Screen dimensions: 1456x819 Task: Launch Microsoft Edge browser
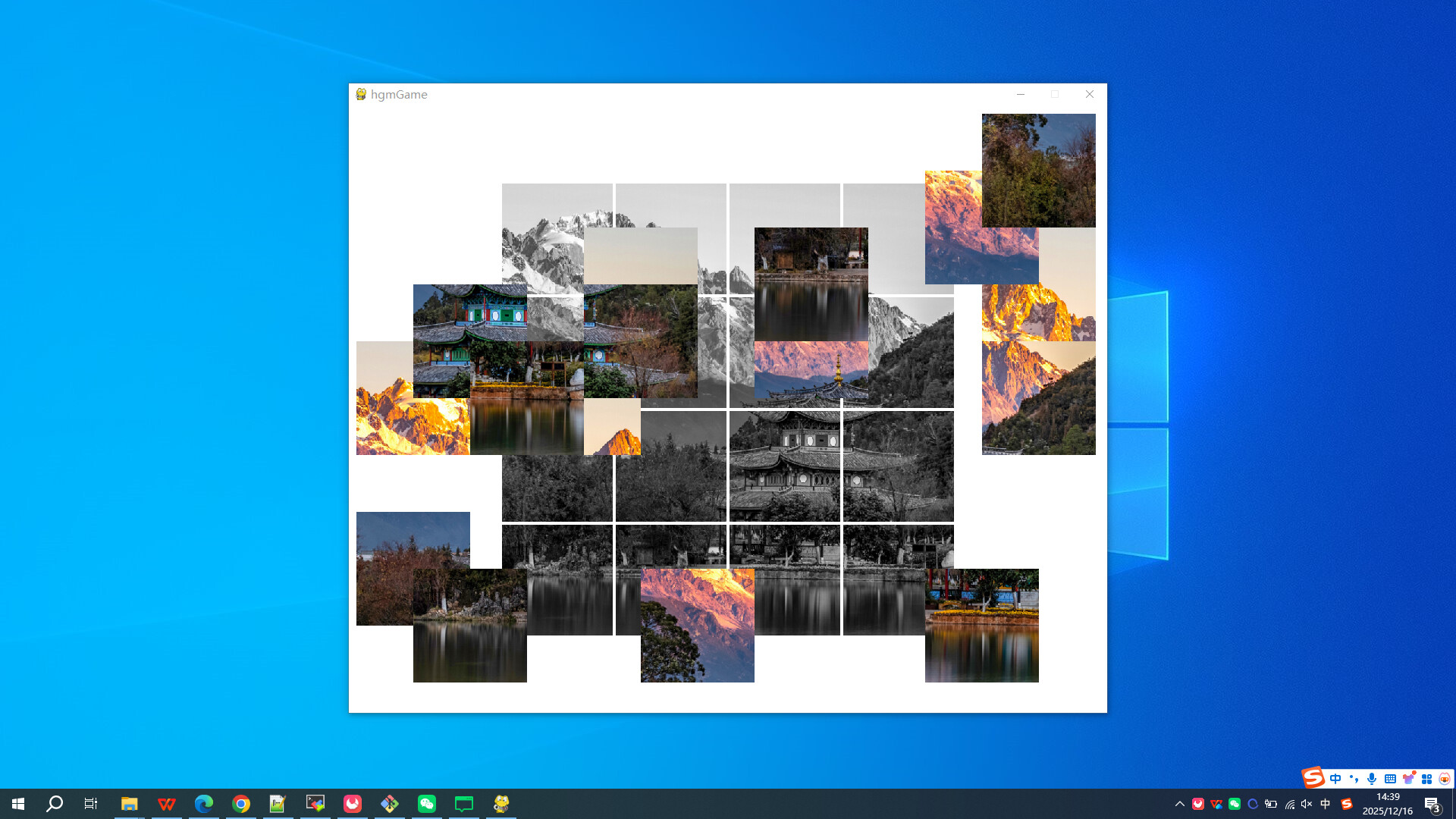(203, 803)
